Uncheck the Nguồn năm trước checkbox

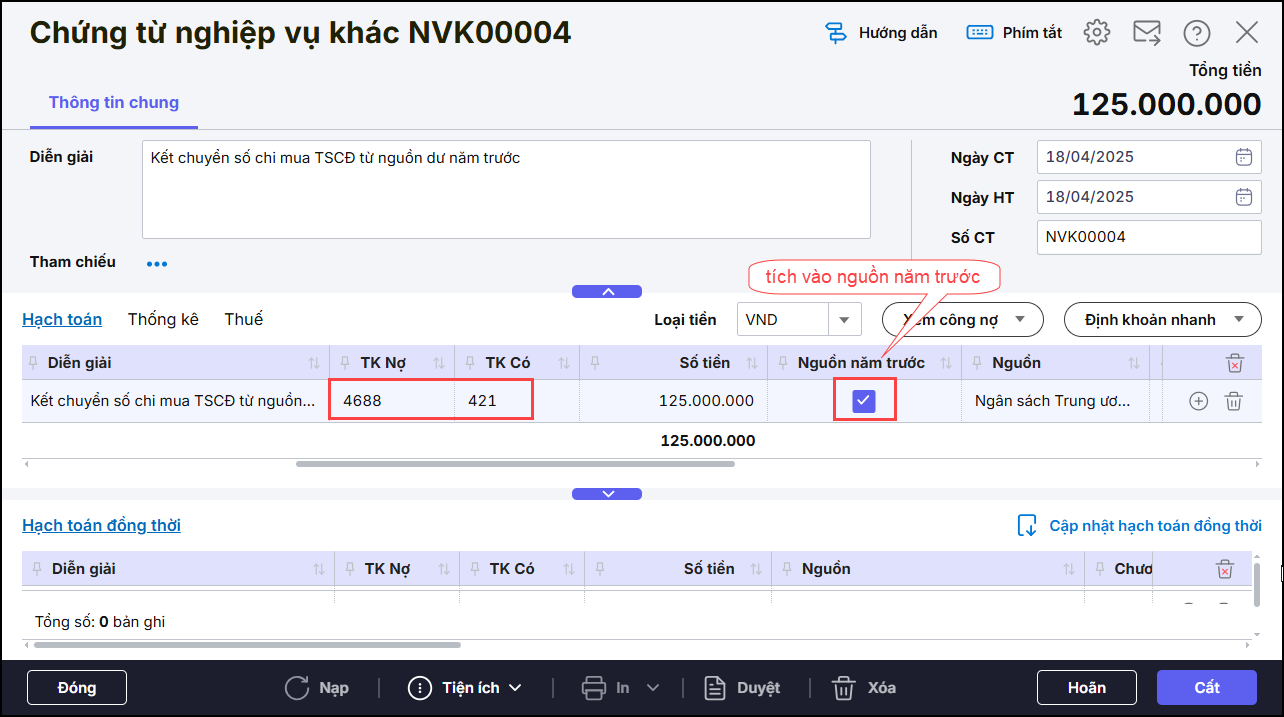[x=864, y=401]
